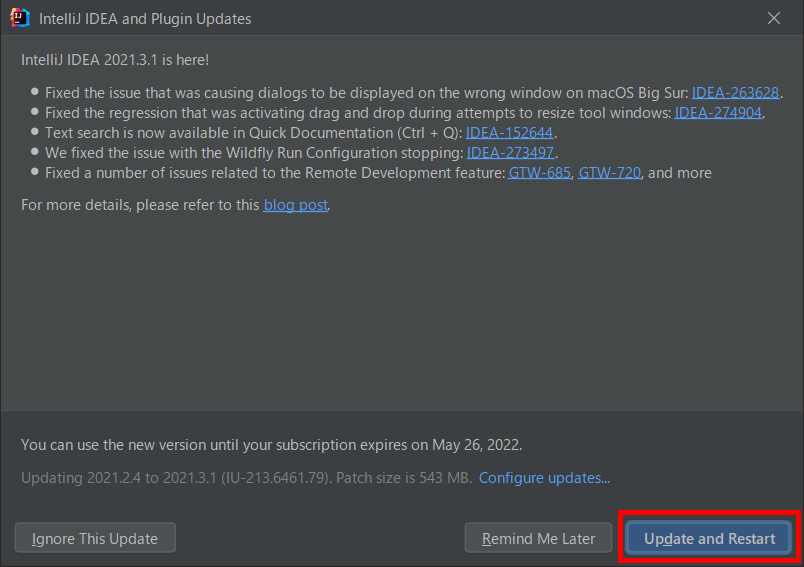Close the Plugin Updates dialog

click(774, 18)
